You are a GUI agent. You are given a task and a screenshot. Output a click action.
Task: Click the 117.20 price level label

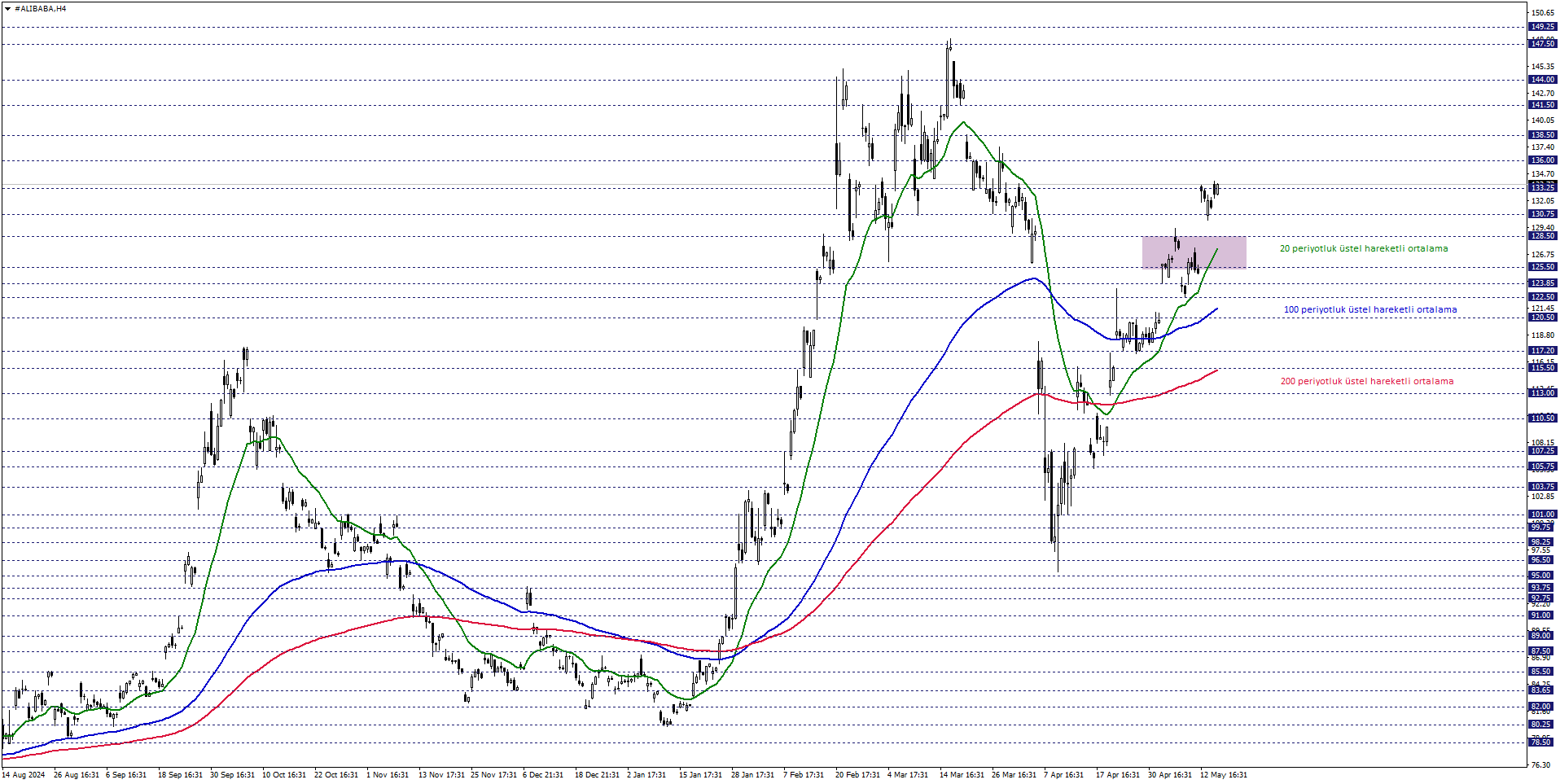tap(1543, 351)
